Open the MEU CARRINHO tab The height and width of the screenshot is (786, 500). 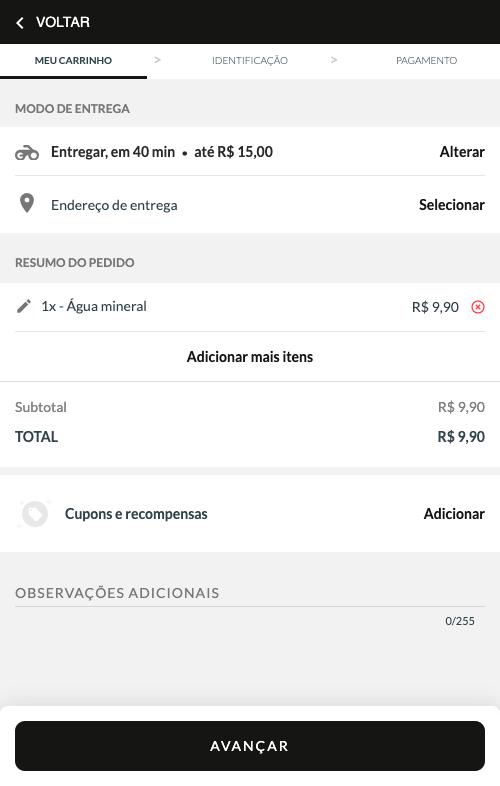(x=73, y=61)
